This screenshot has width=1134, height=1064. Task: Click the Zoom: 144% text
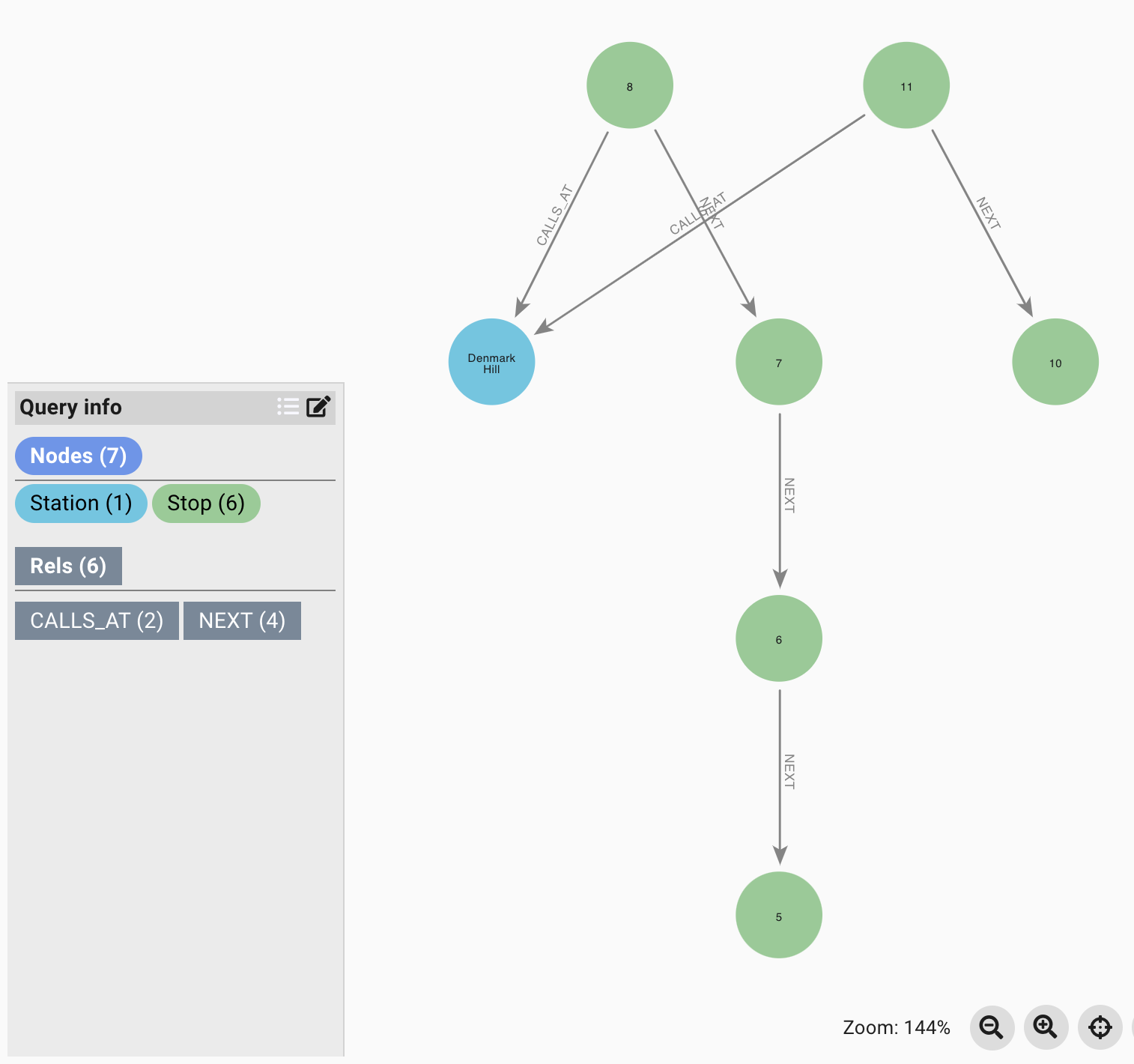(897, 1027)
